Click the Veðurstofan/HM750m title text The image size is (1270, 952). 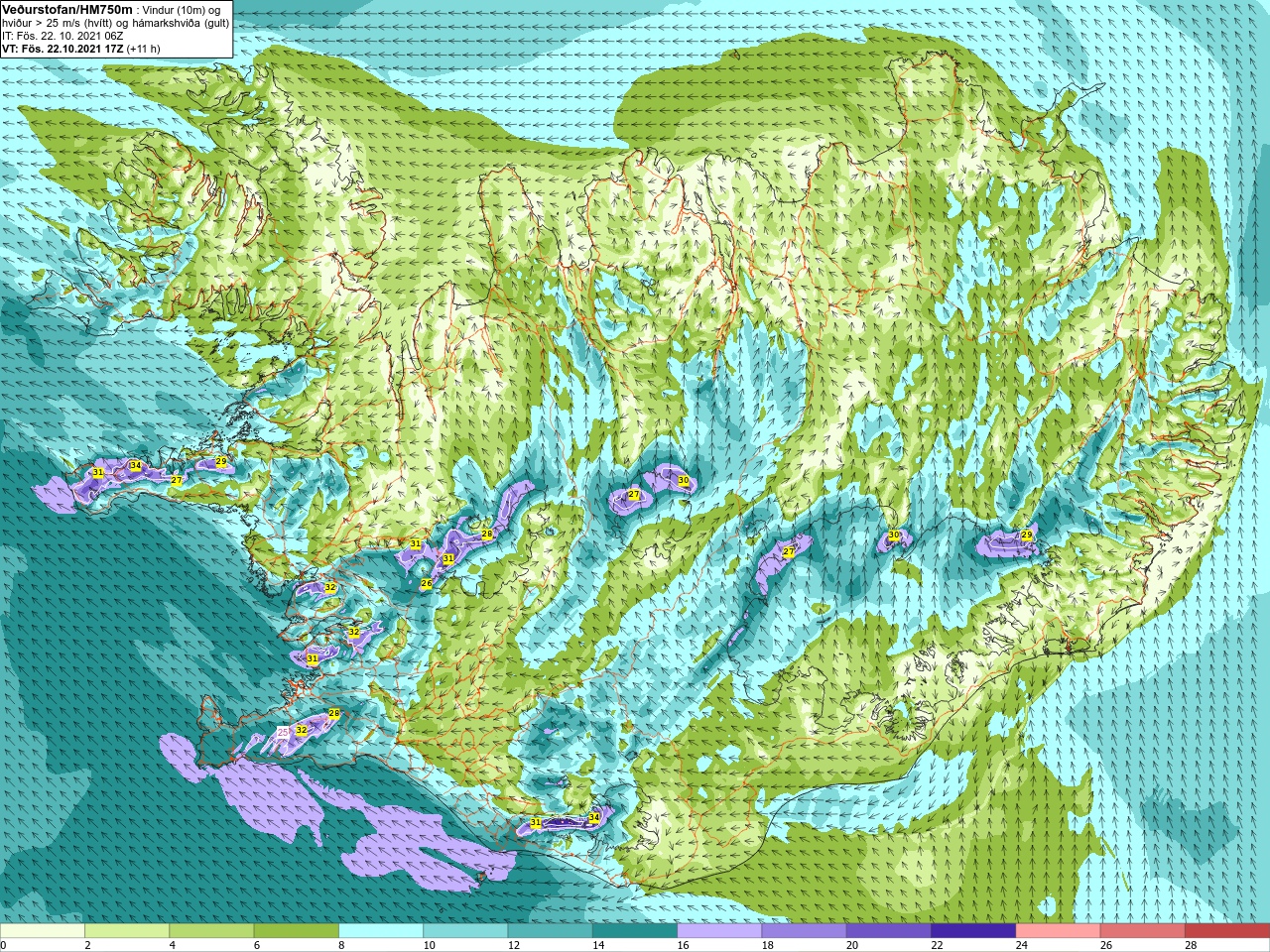[x=66, y=9]
